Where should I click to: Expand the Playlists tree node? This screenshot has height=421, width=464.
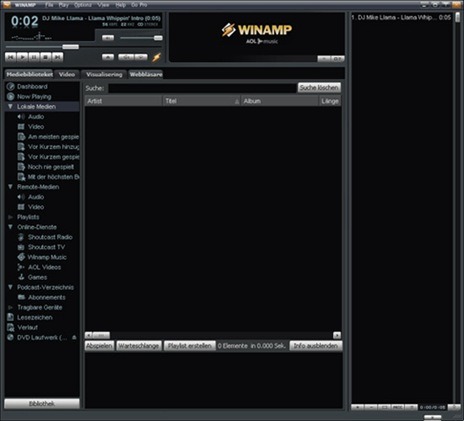(x=10, y=217)
